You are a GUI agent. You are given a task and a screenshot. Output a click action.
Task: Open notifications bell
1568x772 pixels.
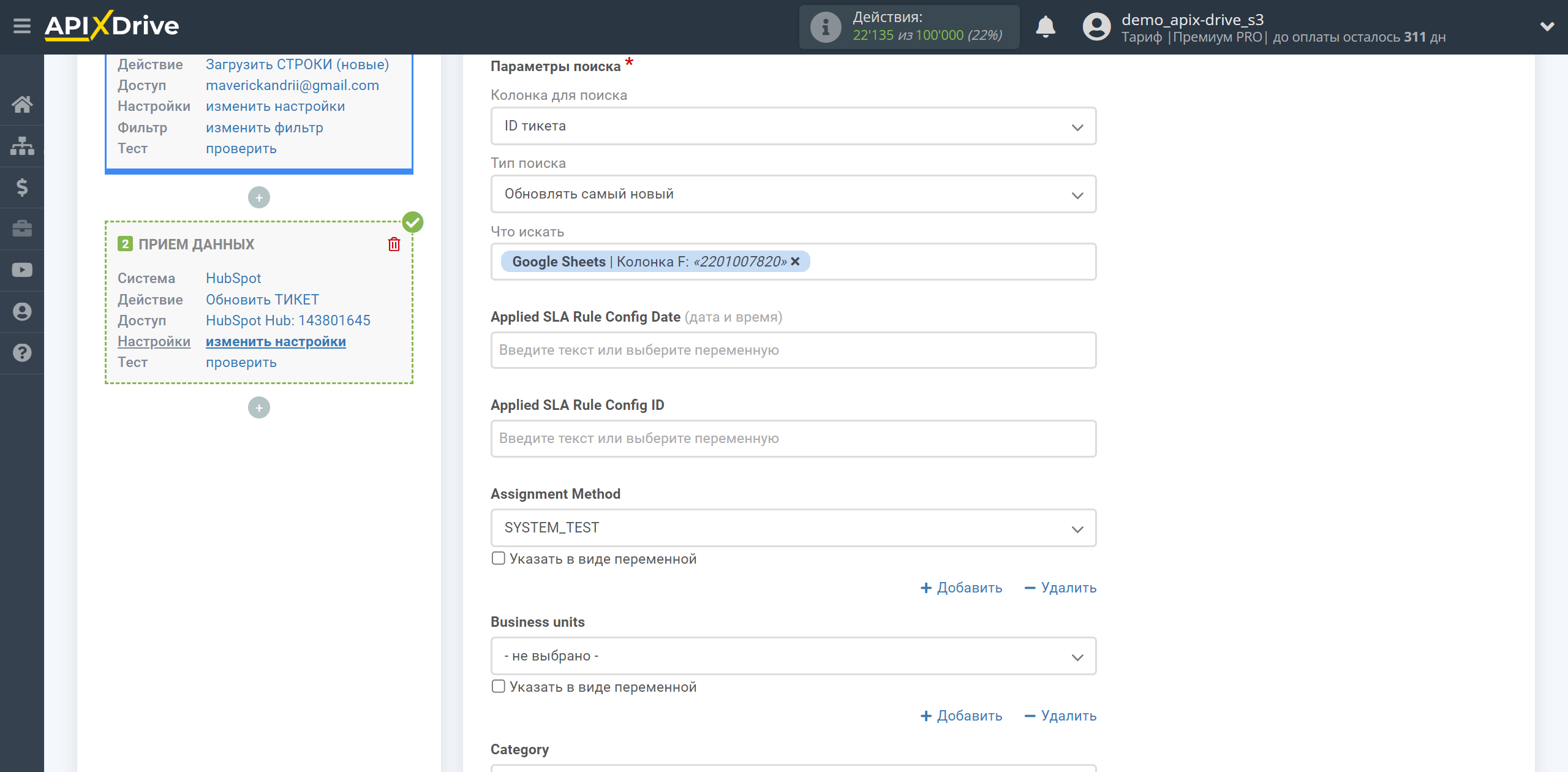click(x=1046, y=27)
